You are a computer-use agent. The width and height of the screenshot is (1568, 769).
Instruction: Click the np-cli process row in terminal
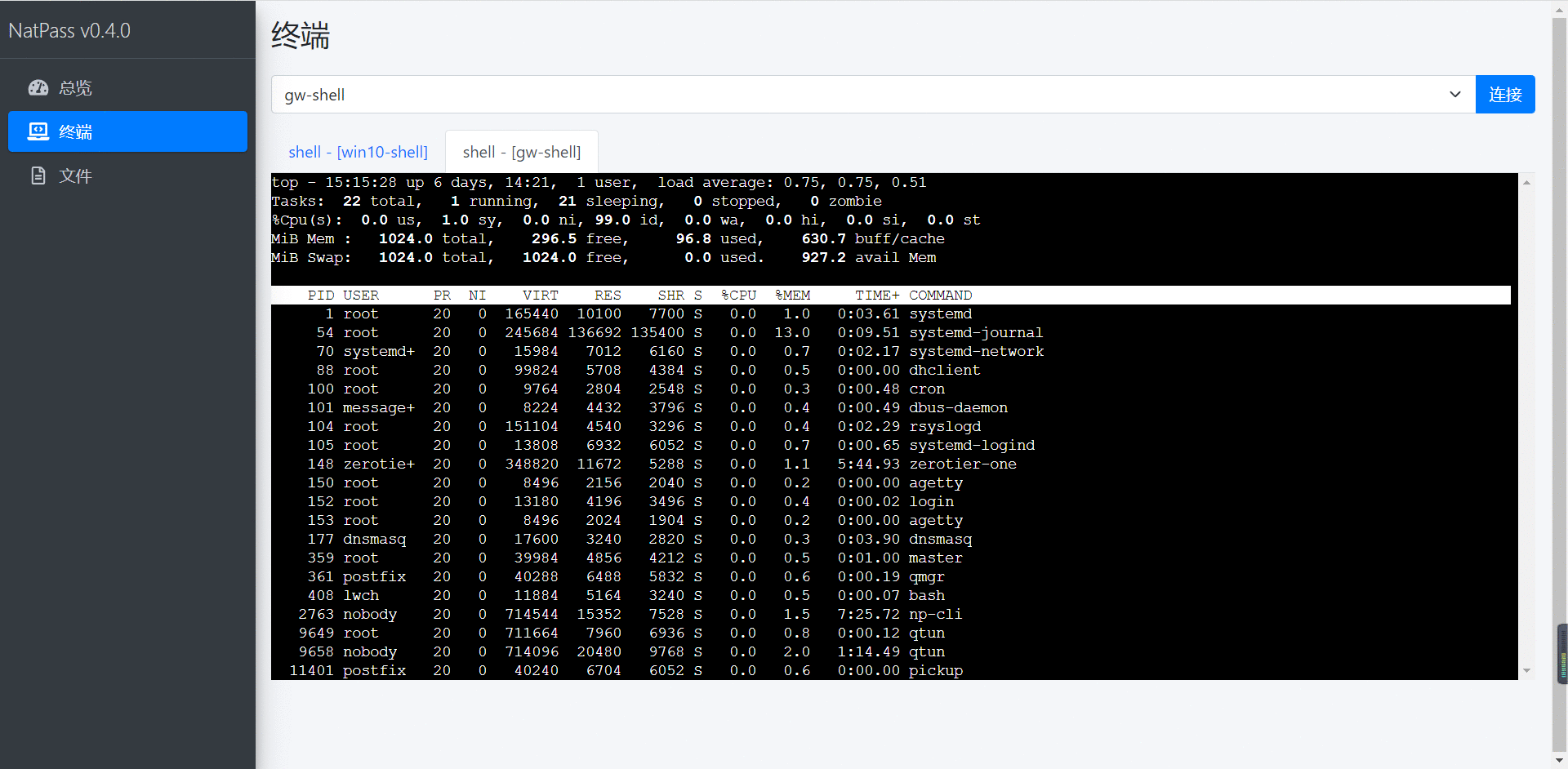point(891,614)
